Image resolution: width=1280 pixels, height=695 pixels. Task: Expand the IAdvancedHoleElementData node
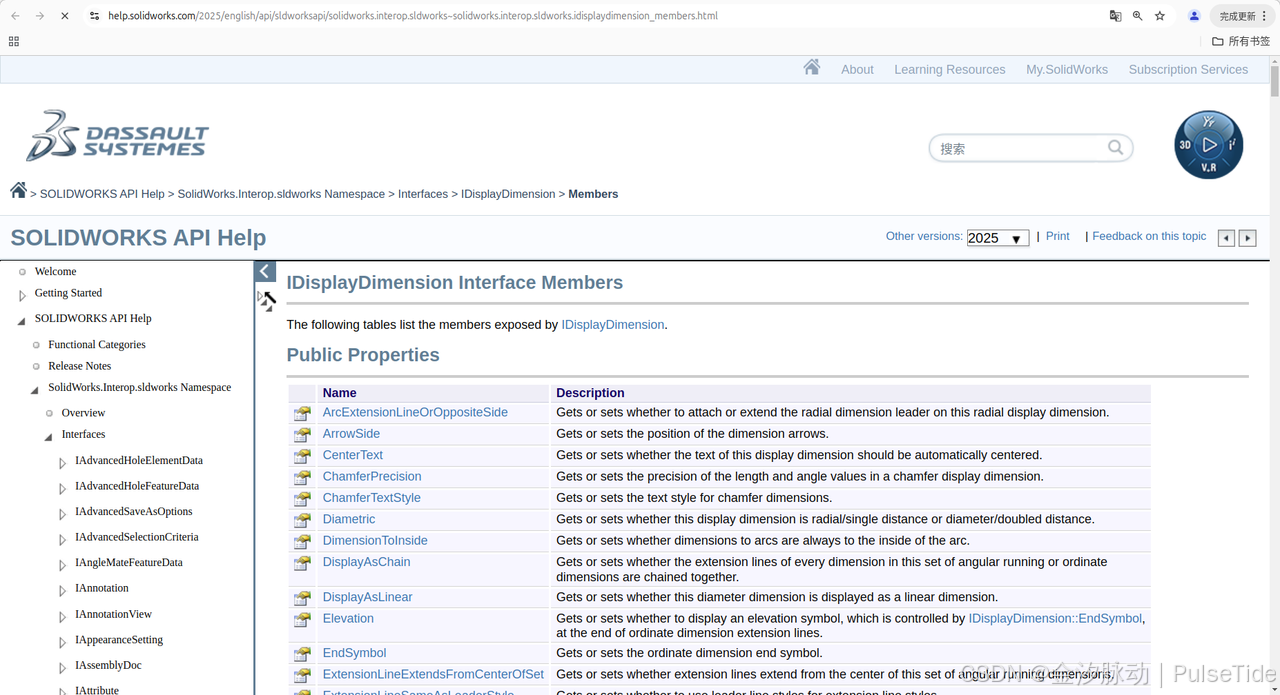tap(63, 463)
